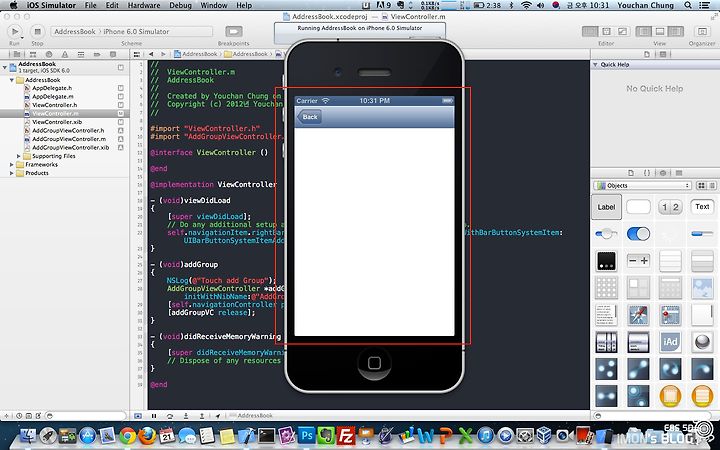
Task: Toggle the Navigator pane view button
Action: coord(643,31)
